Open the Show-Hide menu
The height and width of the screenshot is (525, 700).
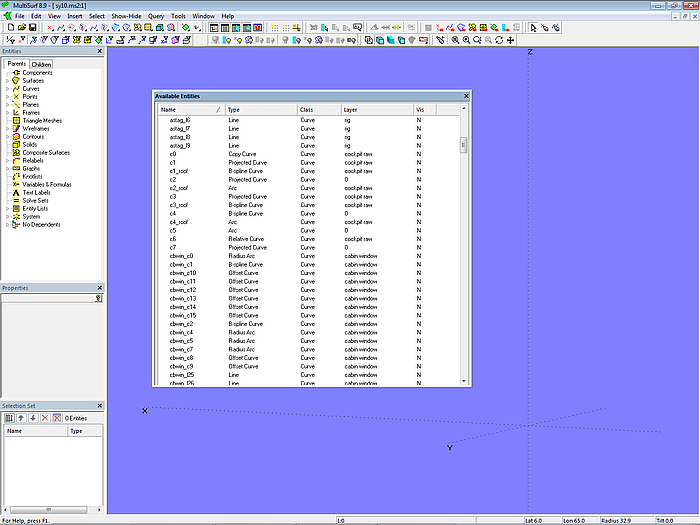click(x=126, y=17)
